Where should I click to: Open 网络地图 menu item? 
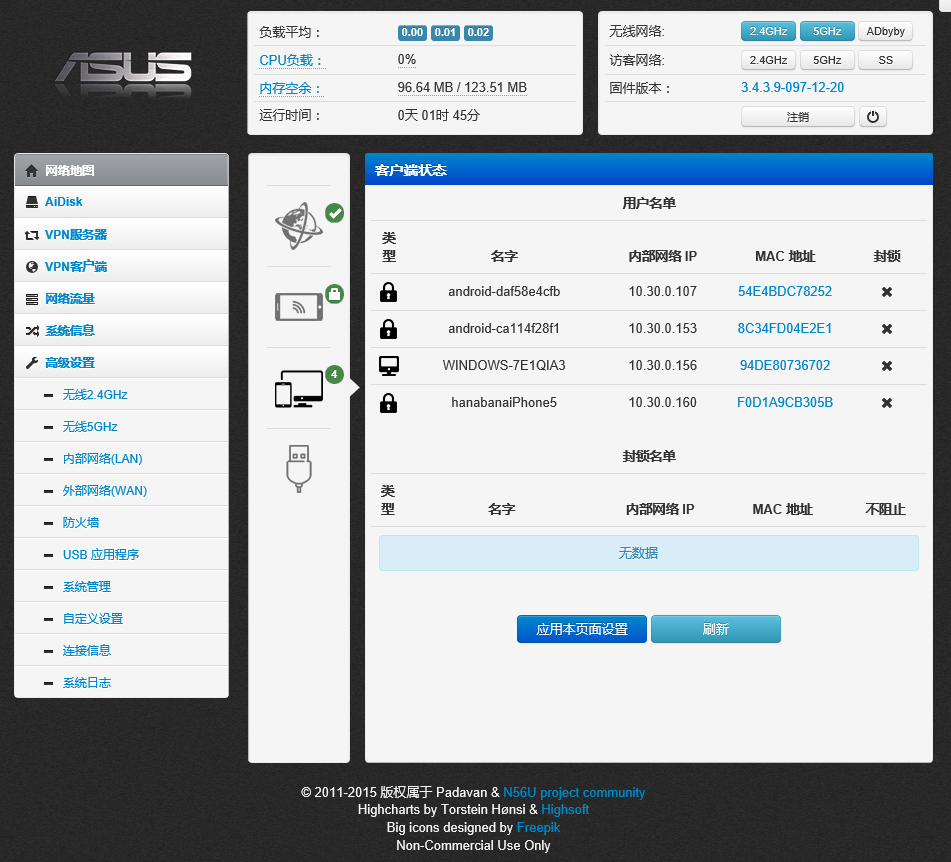(121, 170)
